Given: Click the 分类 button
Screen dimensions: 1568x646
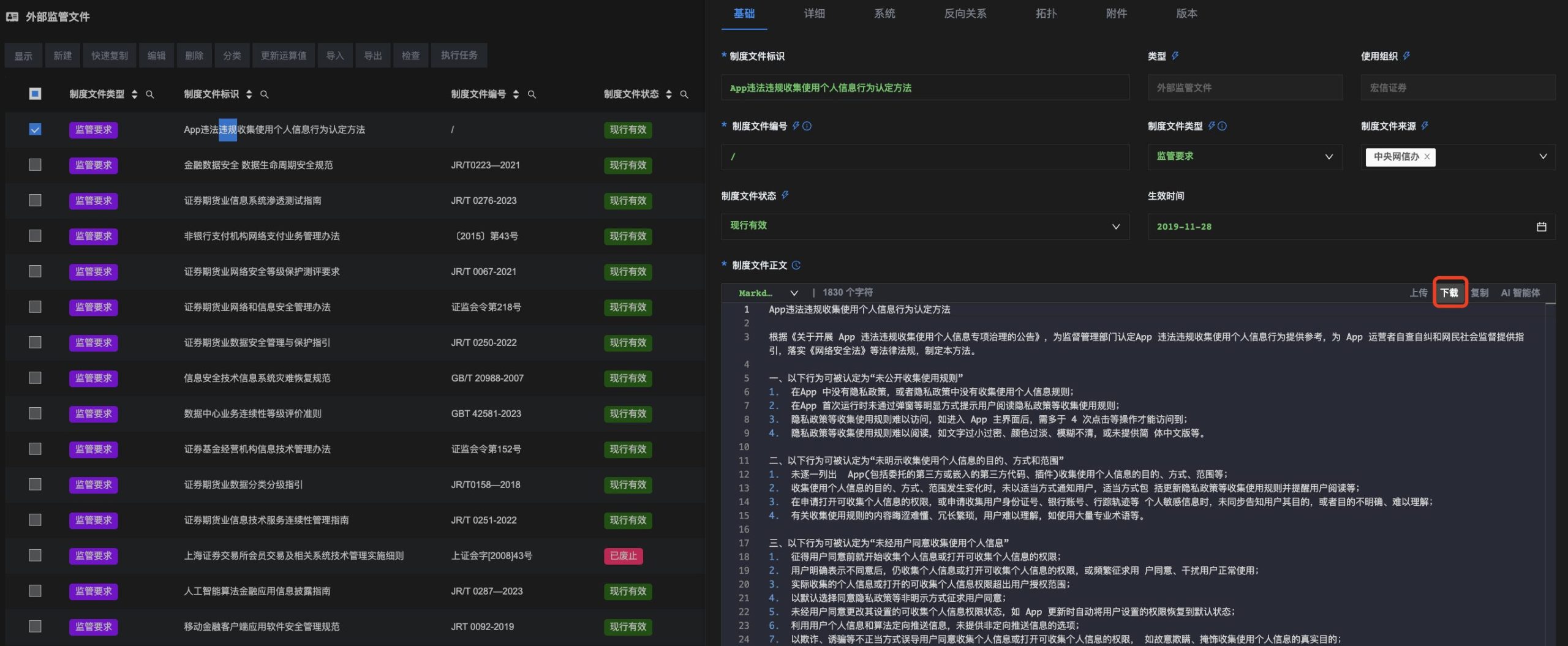Looking at the screenshot, I should 232,56.
